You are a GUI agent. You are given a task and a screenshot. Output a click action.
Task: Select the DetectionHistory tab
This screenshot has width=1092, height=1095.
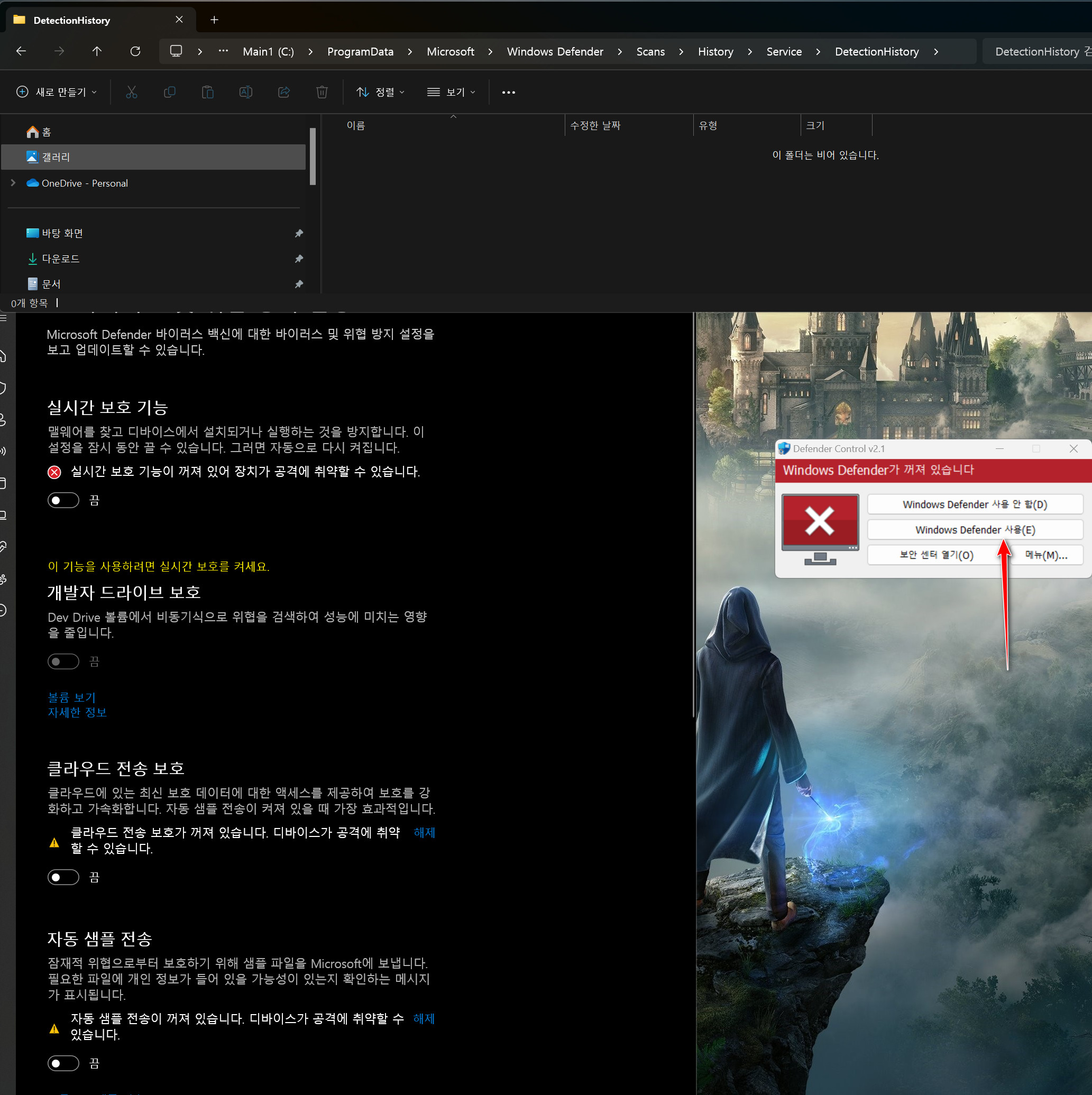[x=100, y=20]
